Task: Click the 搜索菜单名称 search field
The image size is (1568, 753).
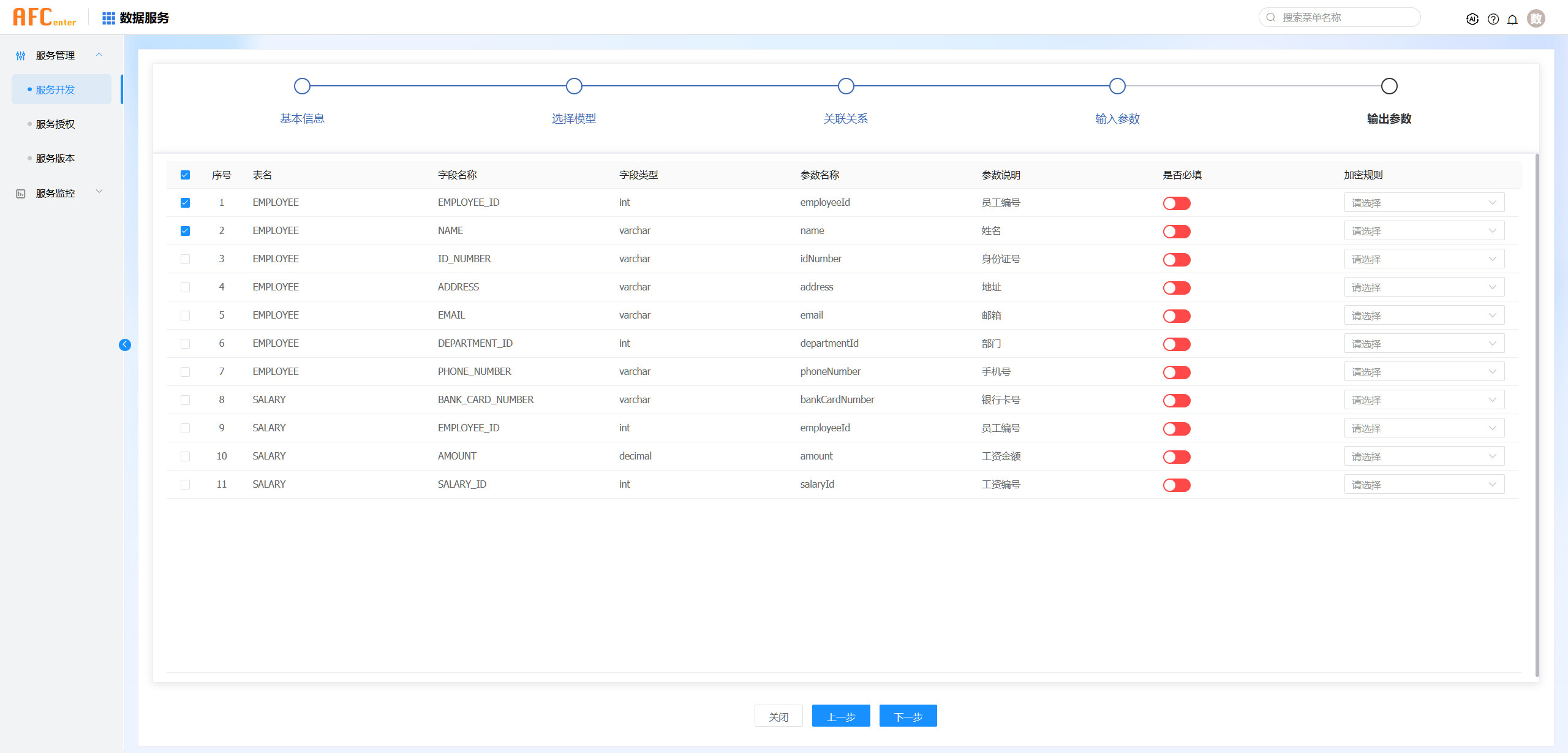Action: (x=1347, y=18)
